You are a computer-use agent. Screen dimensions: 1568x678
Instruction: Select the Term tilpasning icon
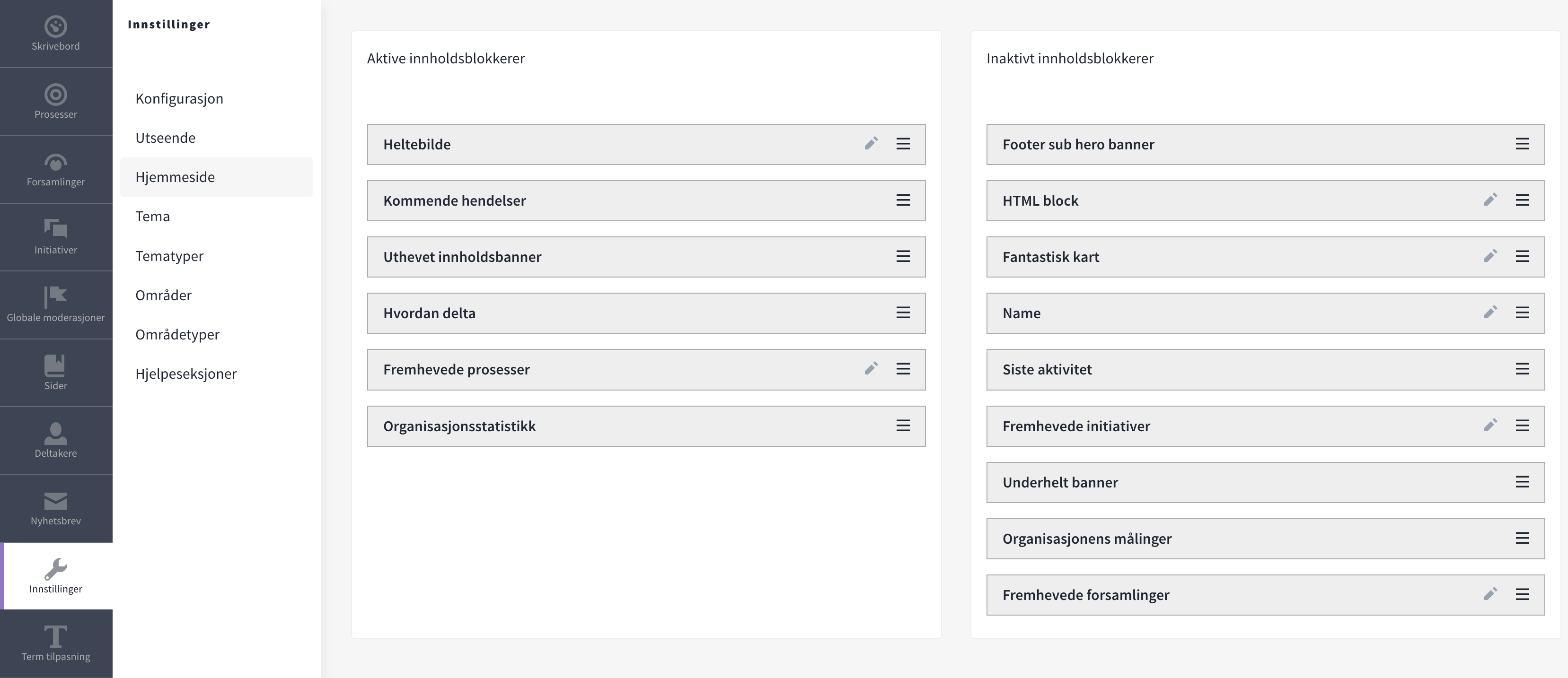[x=55, y=636]
